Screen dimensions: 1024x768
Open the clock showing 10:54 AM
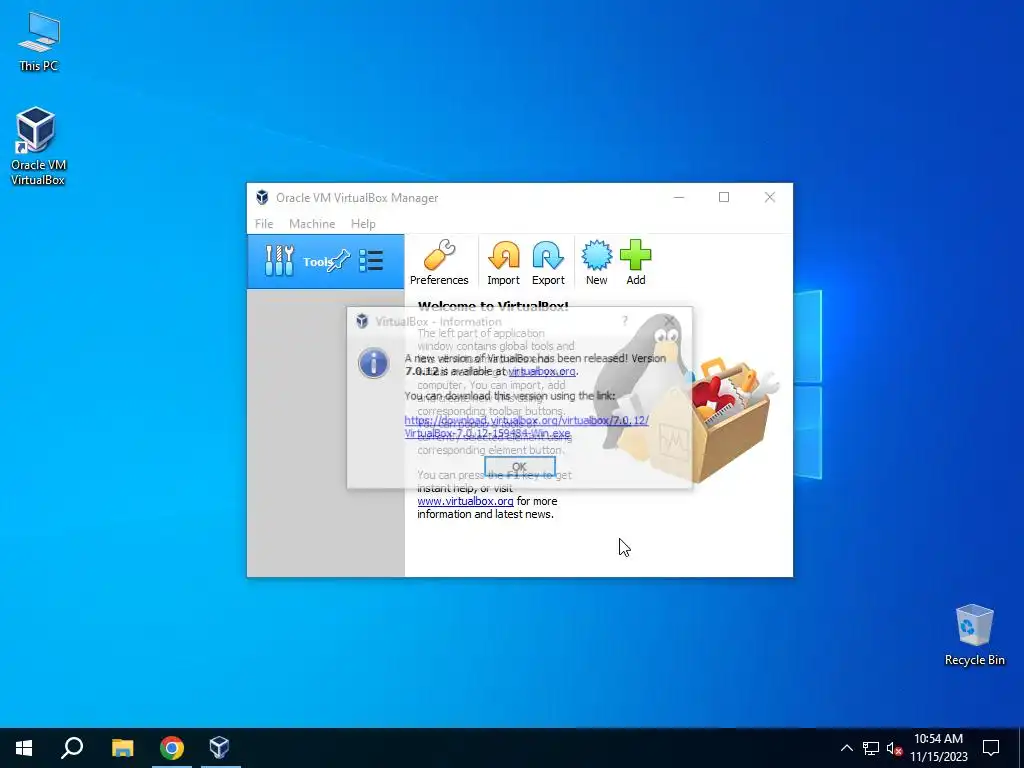point(938,748)
